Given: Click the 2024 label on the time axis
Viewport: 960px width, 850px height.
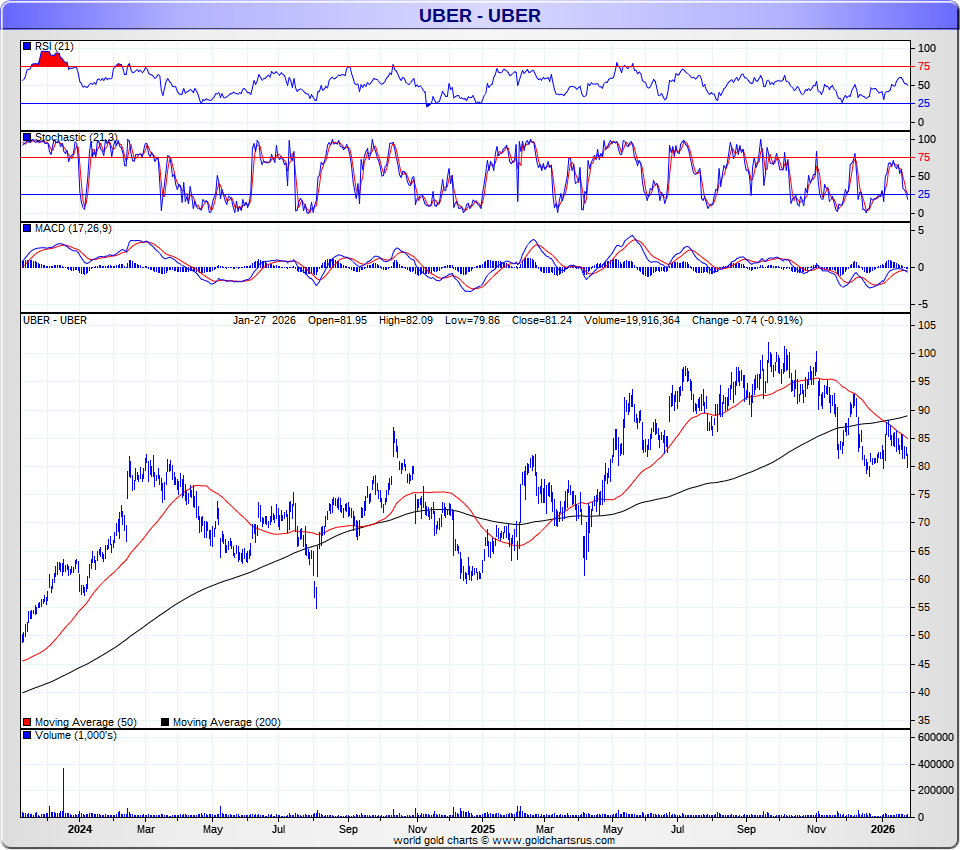Looking at the screenshot, I should click(79, 829).
